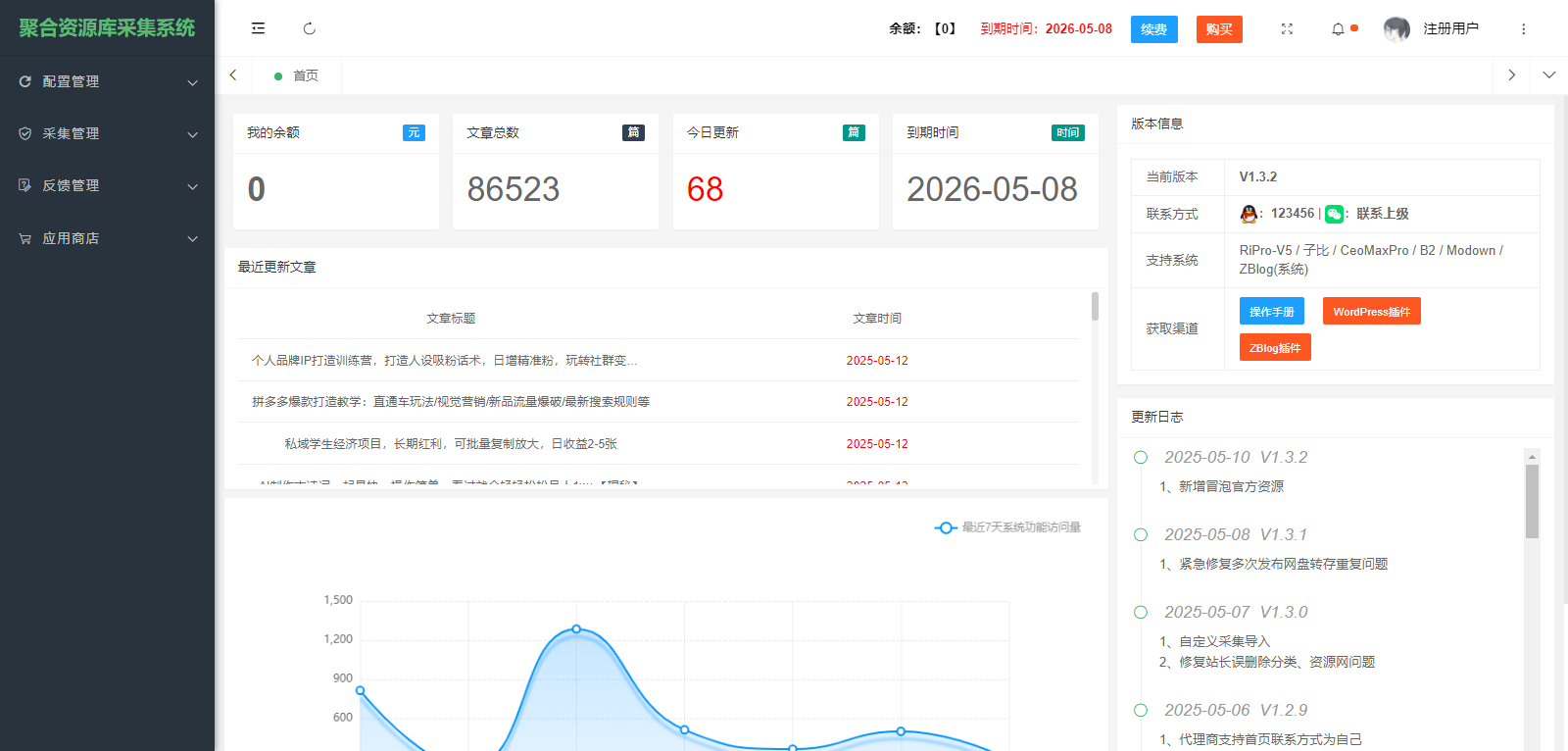Click the WordPress插件 button
This screenshot has width=1568, height=751.
pyautogui.click(x=1371, y=311)
